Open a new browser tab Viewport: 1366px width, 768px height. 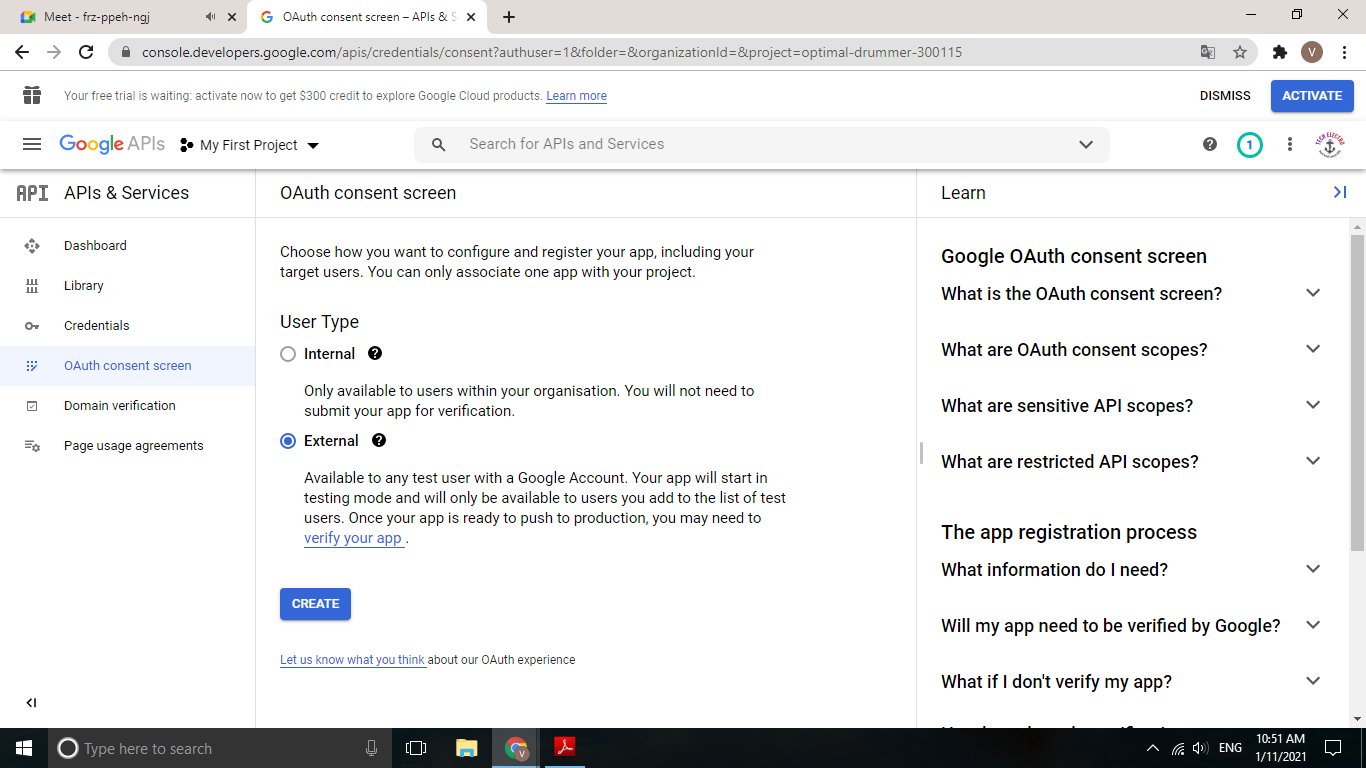[x=509, y=17]
